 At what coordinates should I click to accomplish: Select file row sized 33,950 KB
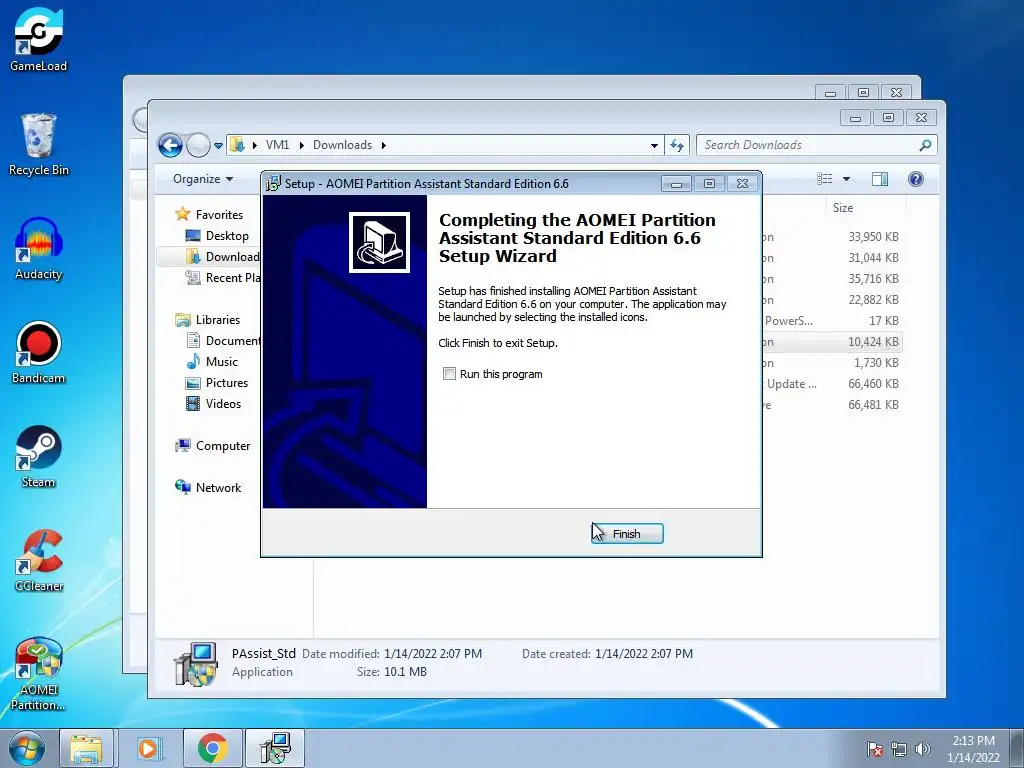click(832, 236)
